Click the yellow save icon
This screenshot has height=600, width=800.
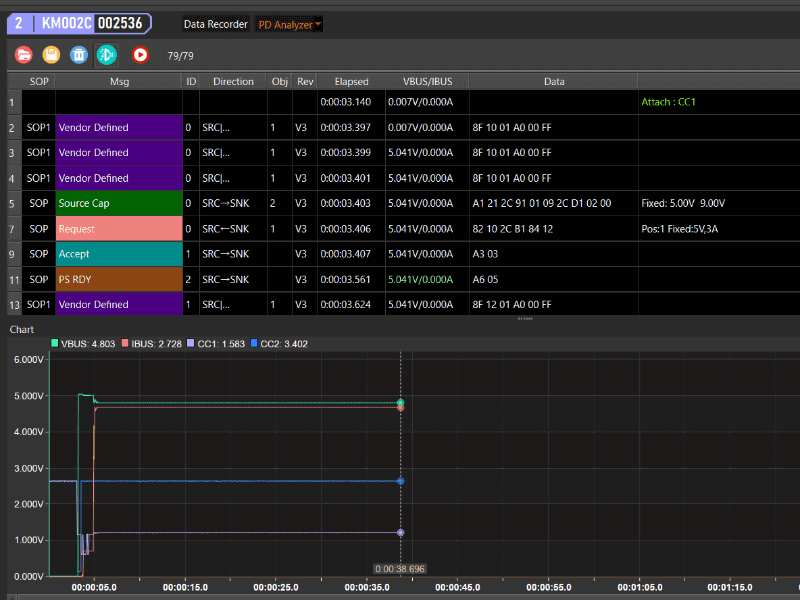coord(52,56)
